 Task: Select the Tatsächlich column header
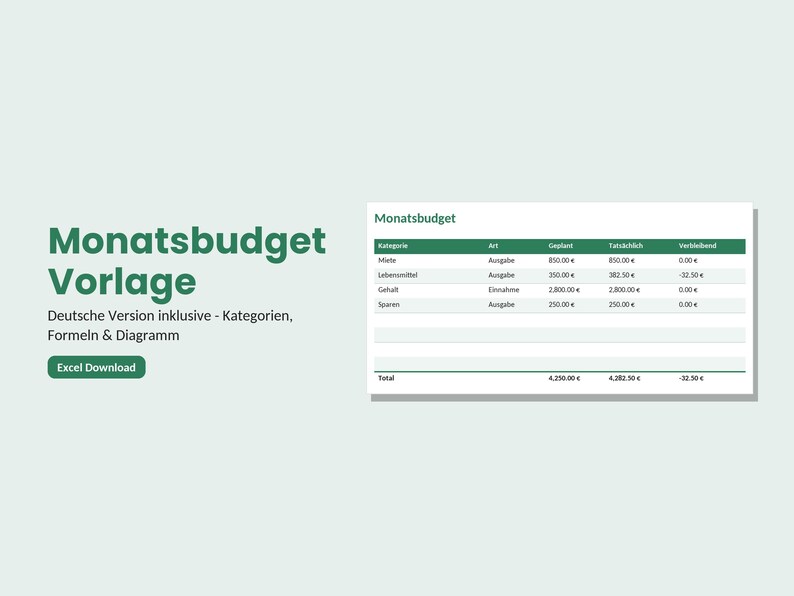tap(625, 246)
